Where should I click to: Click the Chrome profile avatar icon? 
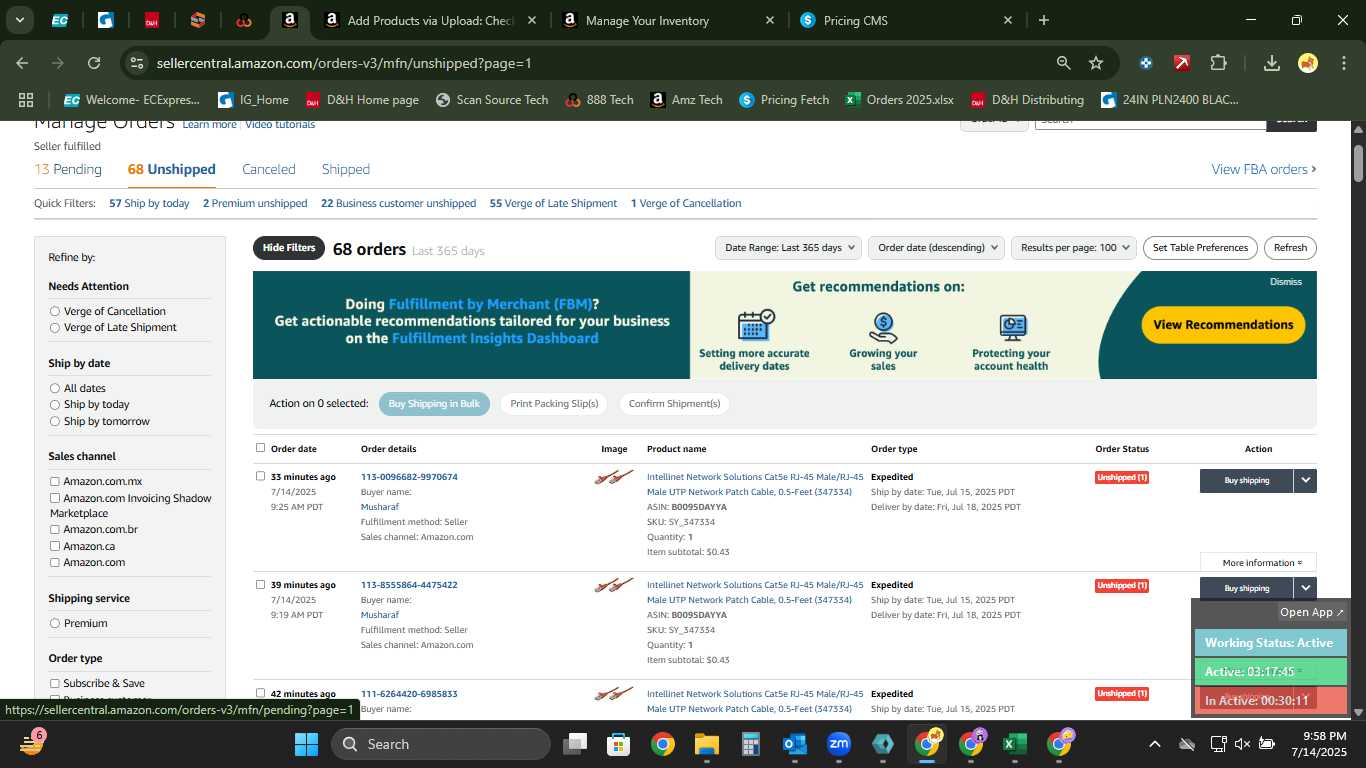[x=1308, y=63]
